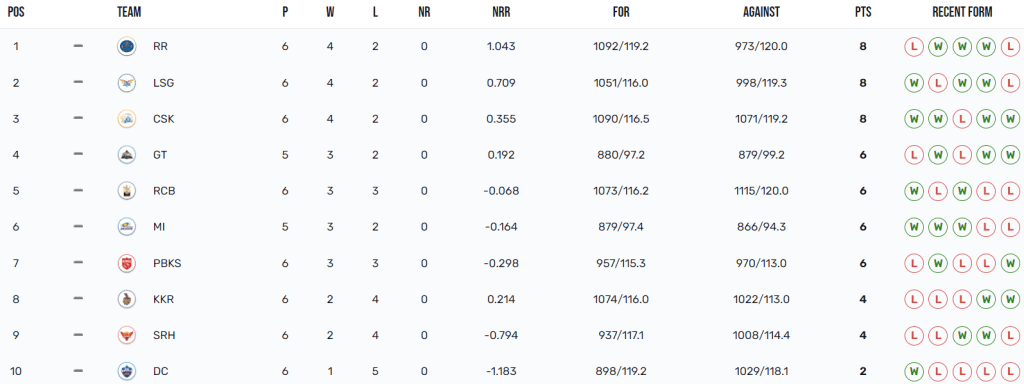Click the LSG team logo
This screenshot has width=1024, height=384.
pos(126,83)
